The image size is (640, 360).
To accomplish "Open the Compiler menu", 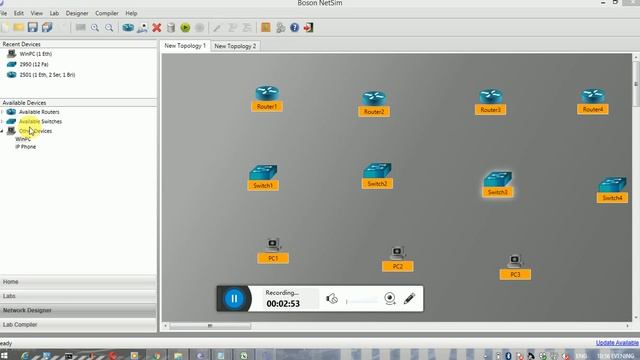I will coord(107,13).
